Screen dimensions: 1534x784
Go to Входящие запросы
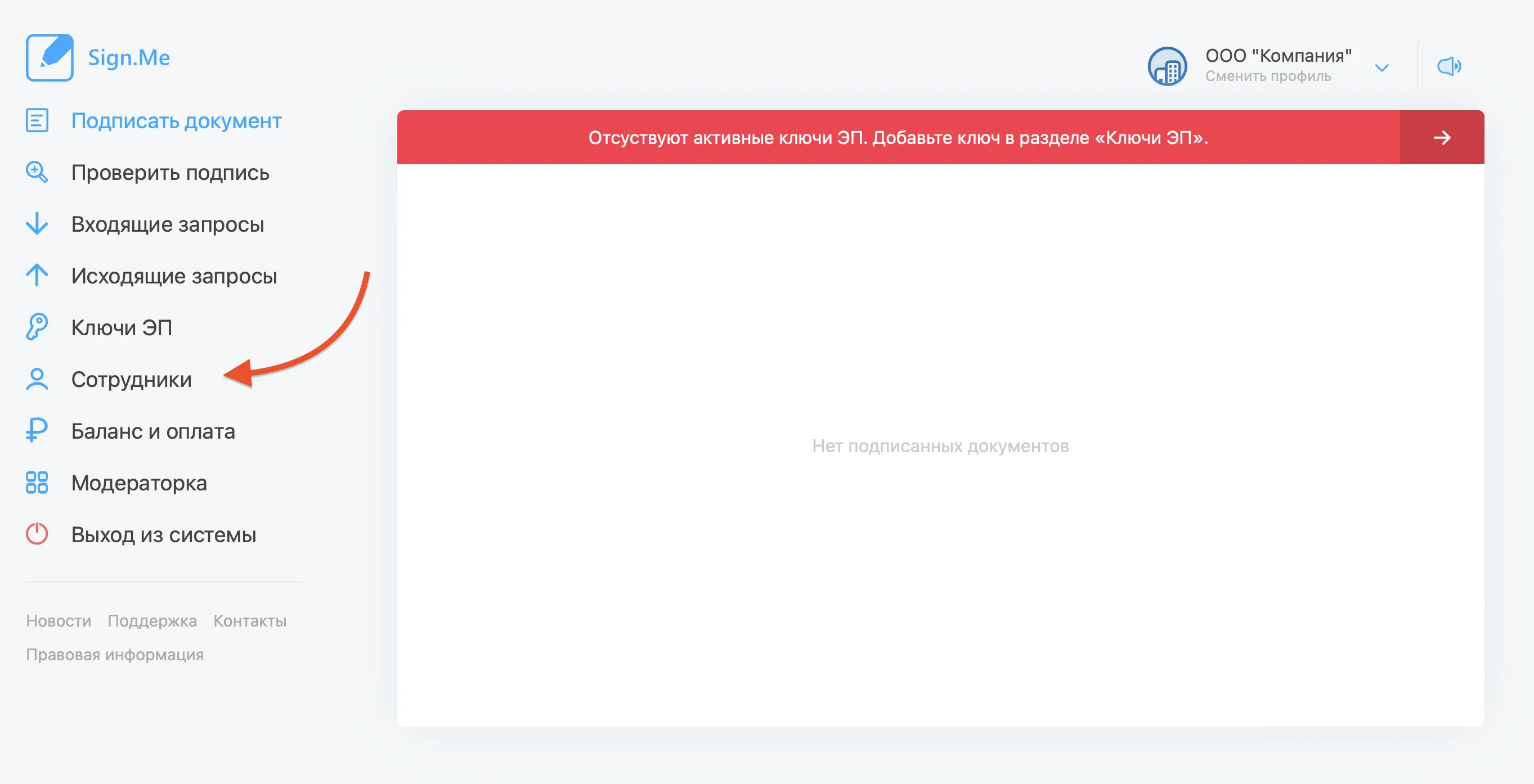[167, 224]
